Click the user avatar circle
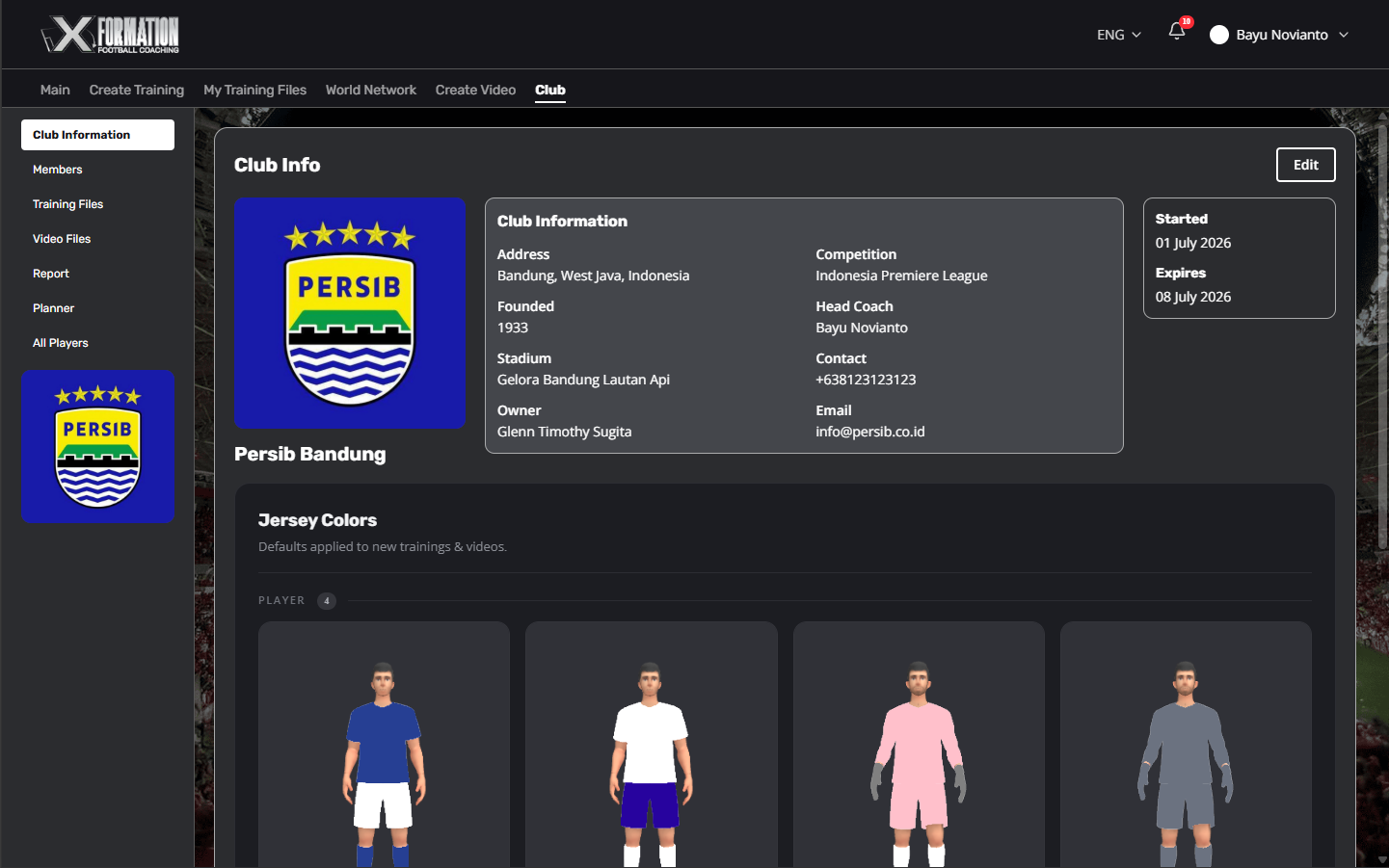1389x868 pixels. pyautogui.click(x=1219, y=35)
